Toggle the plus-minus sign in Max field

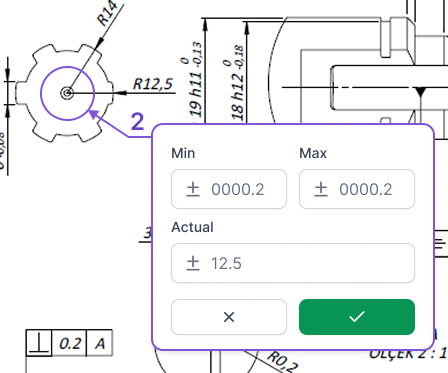click(321, 189)
